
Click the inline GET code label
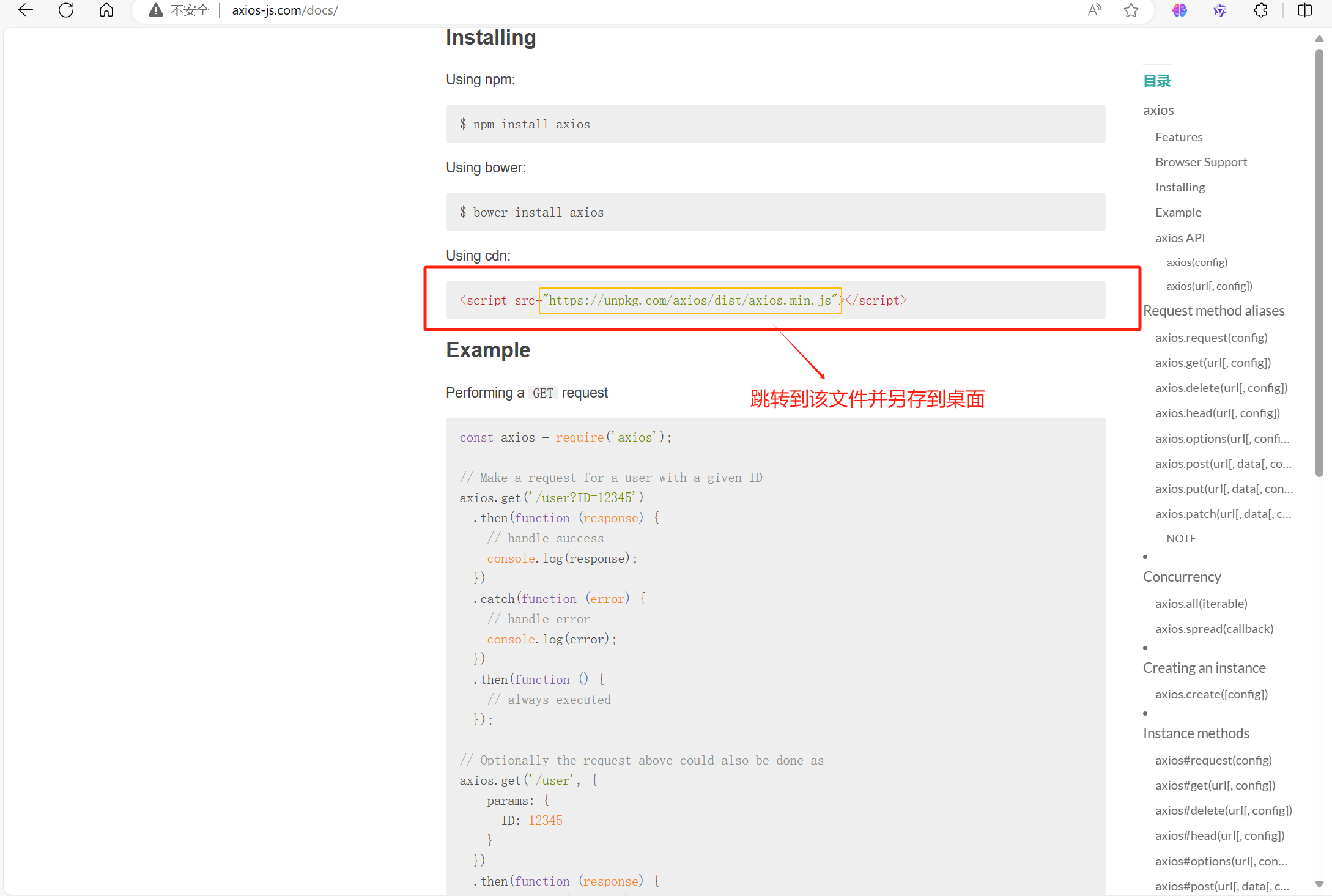coord(543,393)
